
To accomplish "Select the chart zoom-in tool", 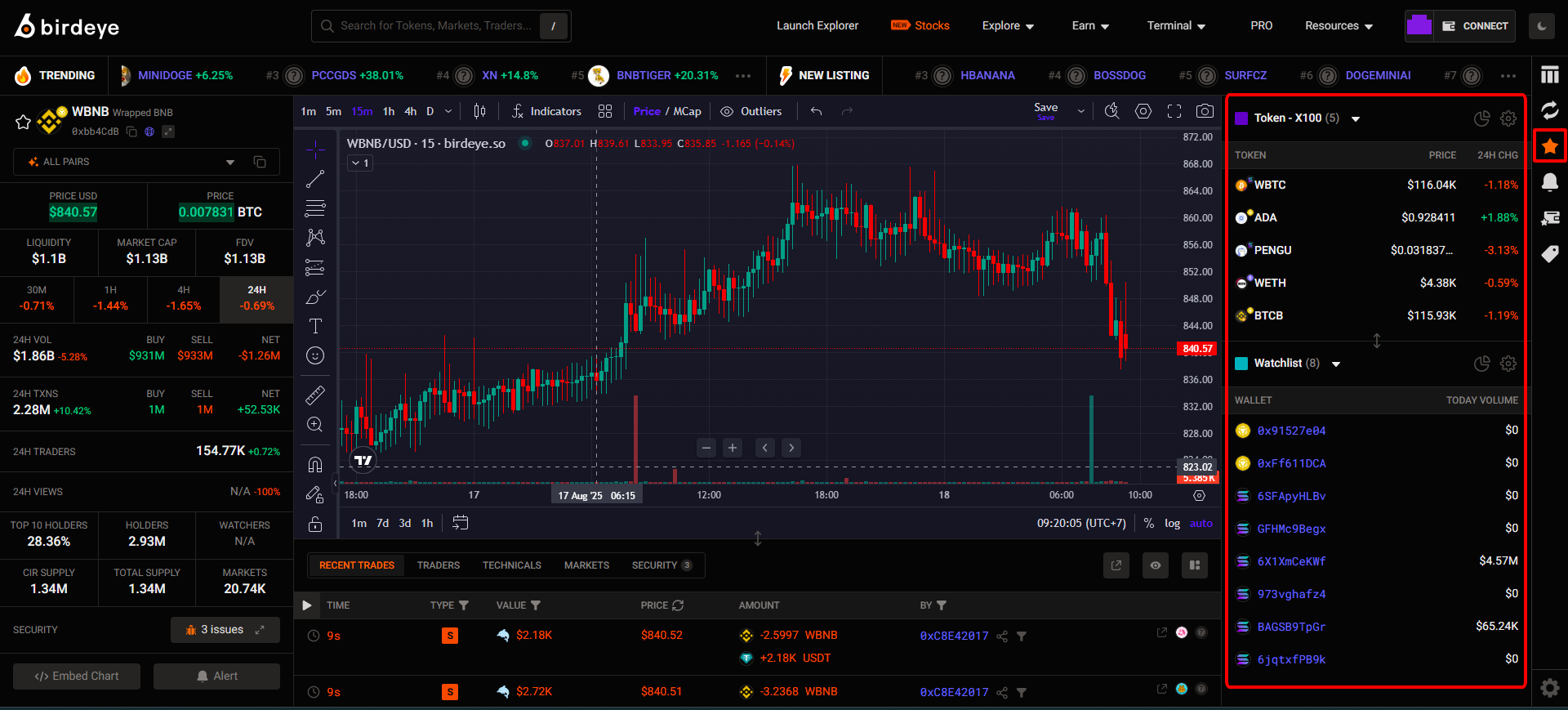I will [315, 425].
